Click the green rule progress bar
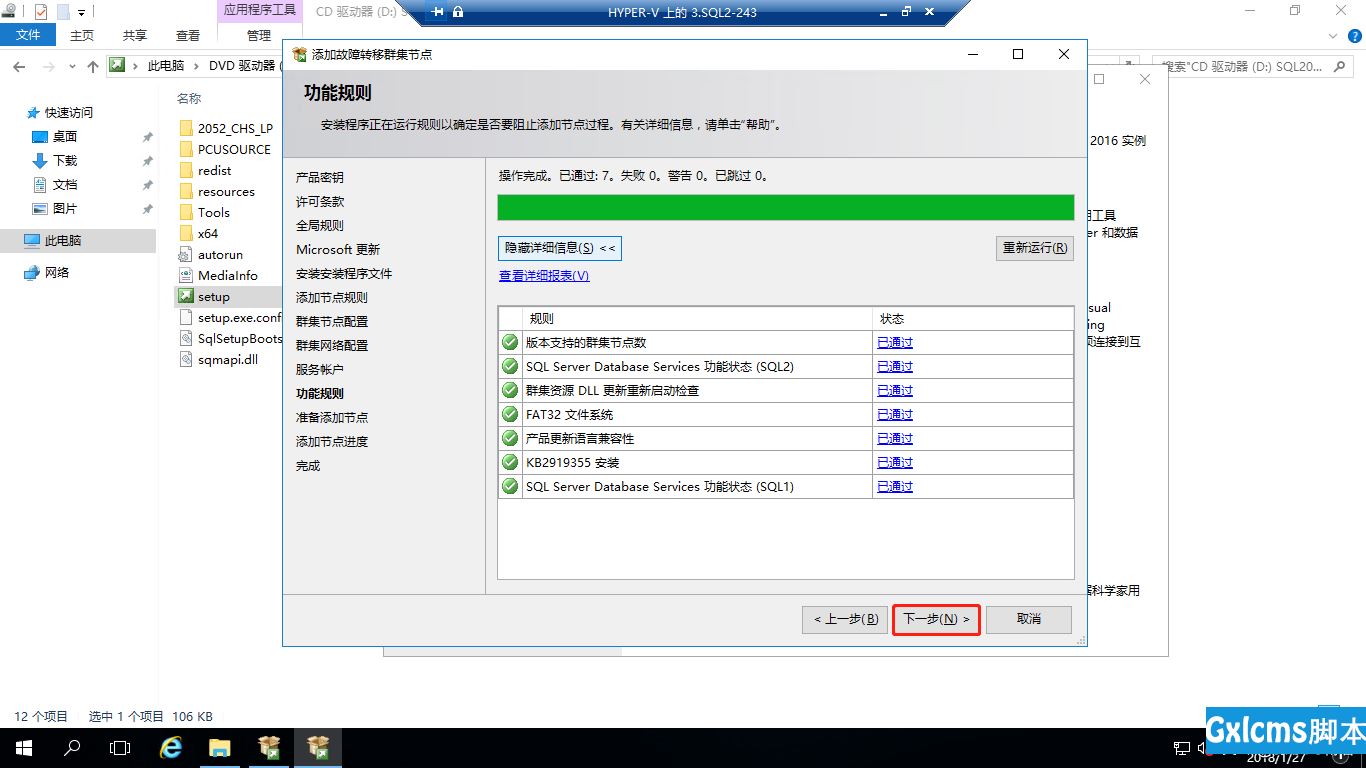This screenshot has height=768, width=1366. tap(786, 207)
